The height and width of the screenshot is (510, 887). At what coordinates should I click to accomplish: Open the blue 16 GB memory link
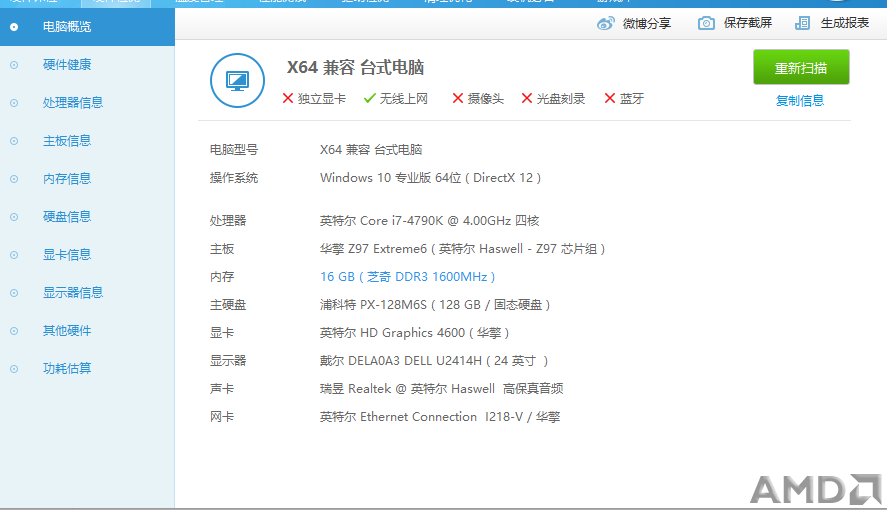coord(407,276)
